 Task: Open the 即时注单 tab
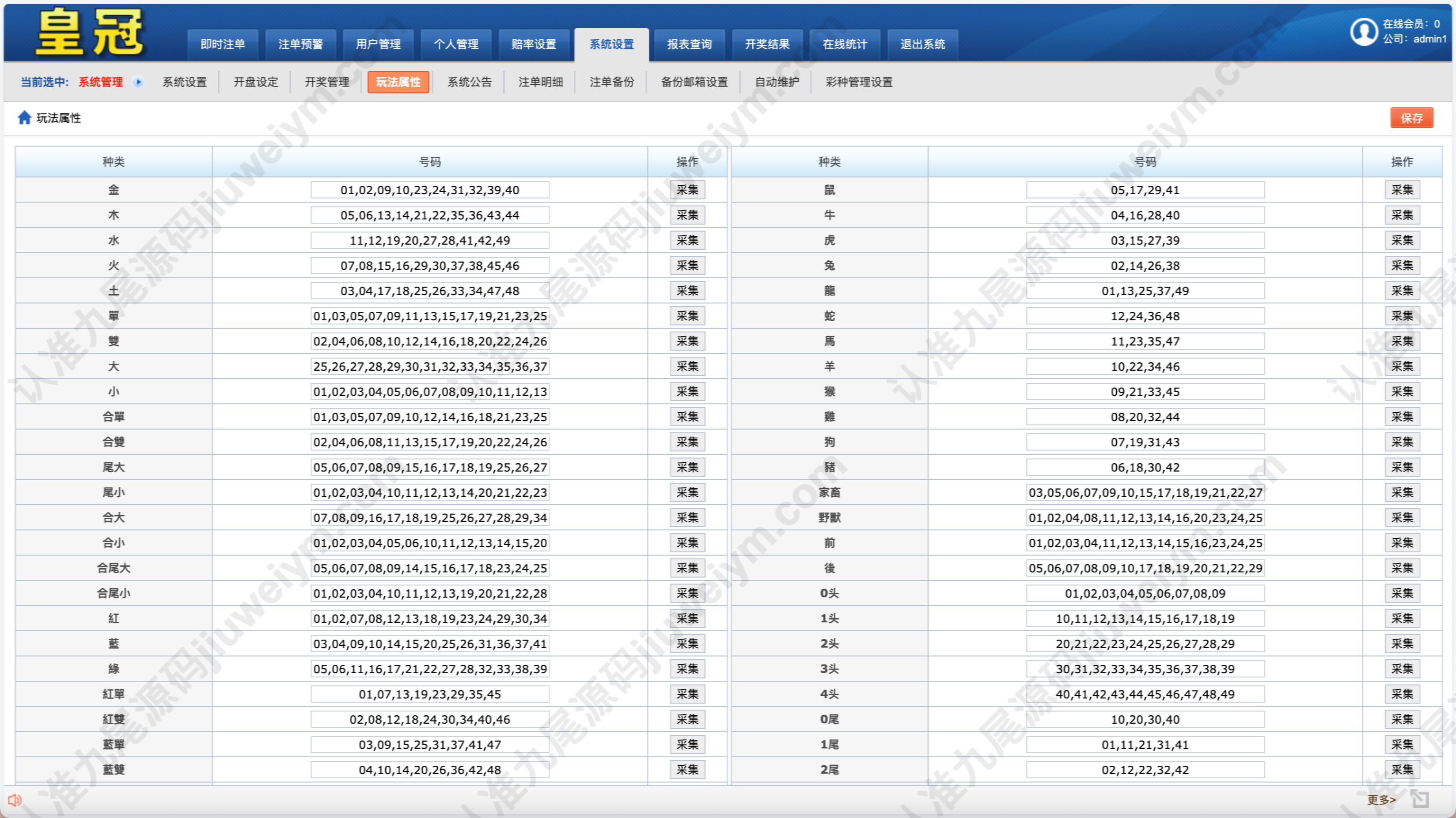(x=223, y=44)
